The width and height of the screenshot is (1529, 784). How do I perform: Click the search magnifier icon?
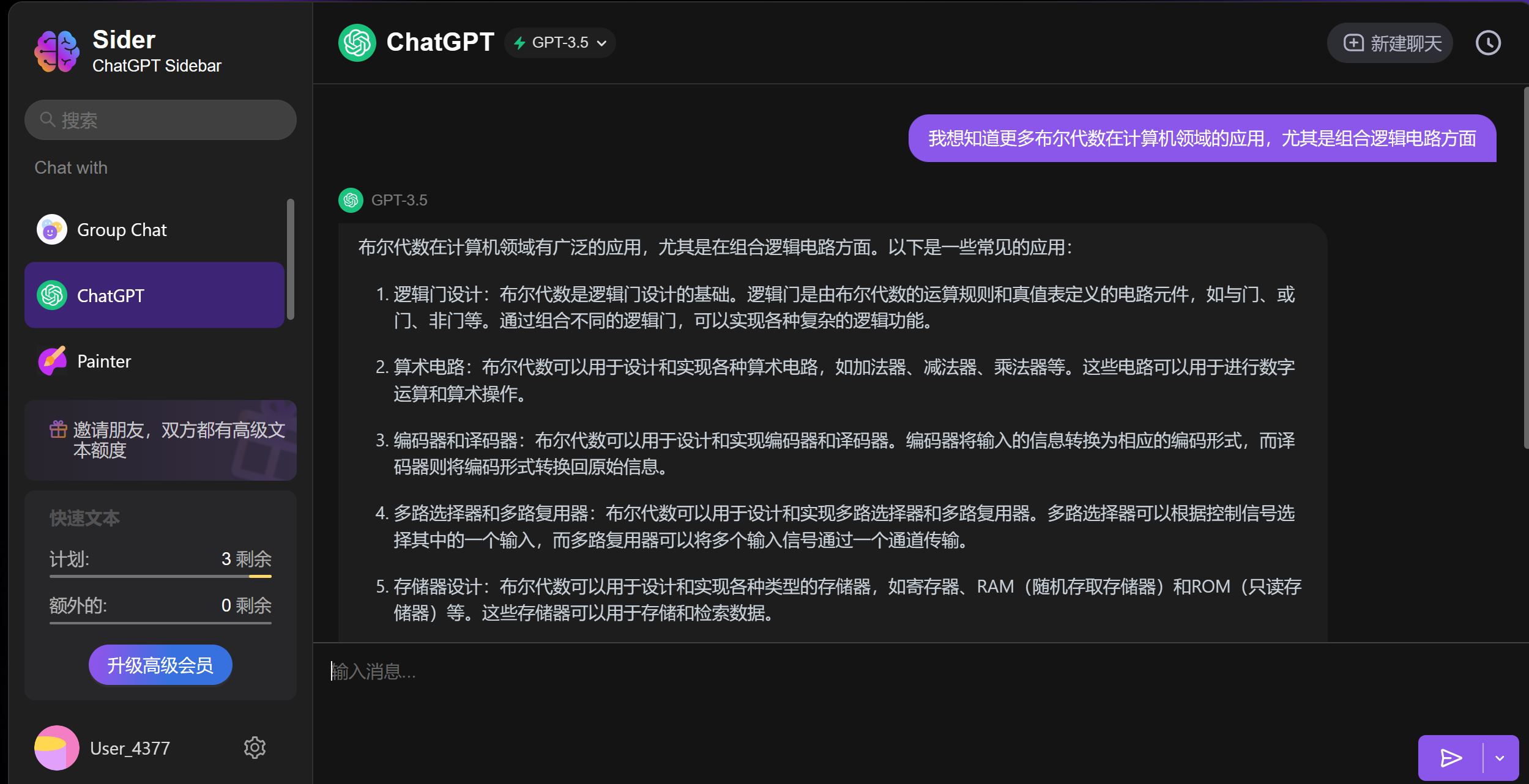(48, 119)
